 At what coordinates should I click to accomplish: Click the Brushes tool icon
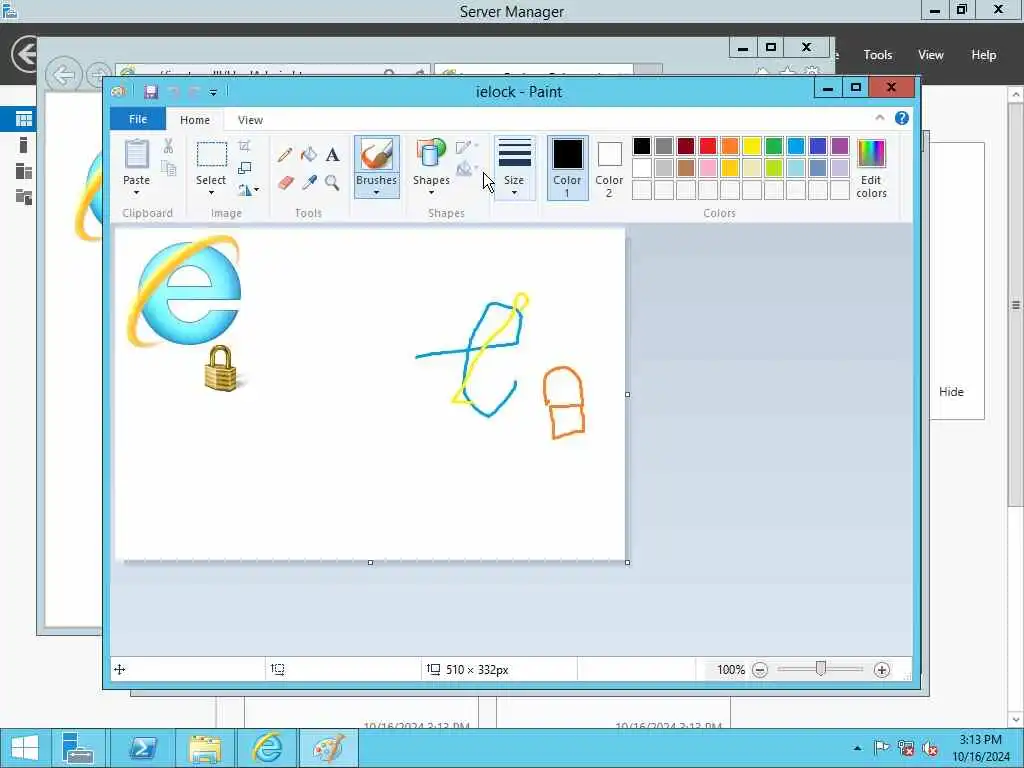[377, 155]
